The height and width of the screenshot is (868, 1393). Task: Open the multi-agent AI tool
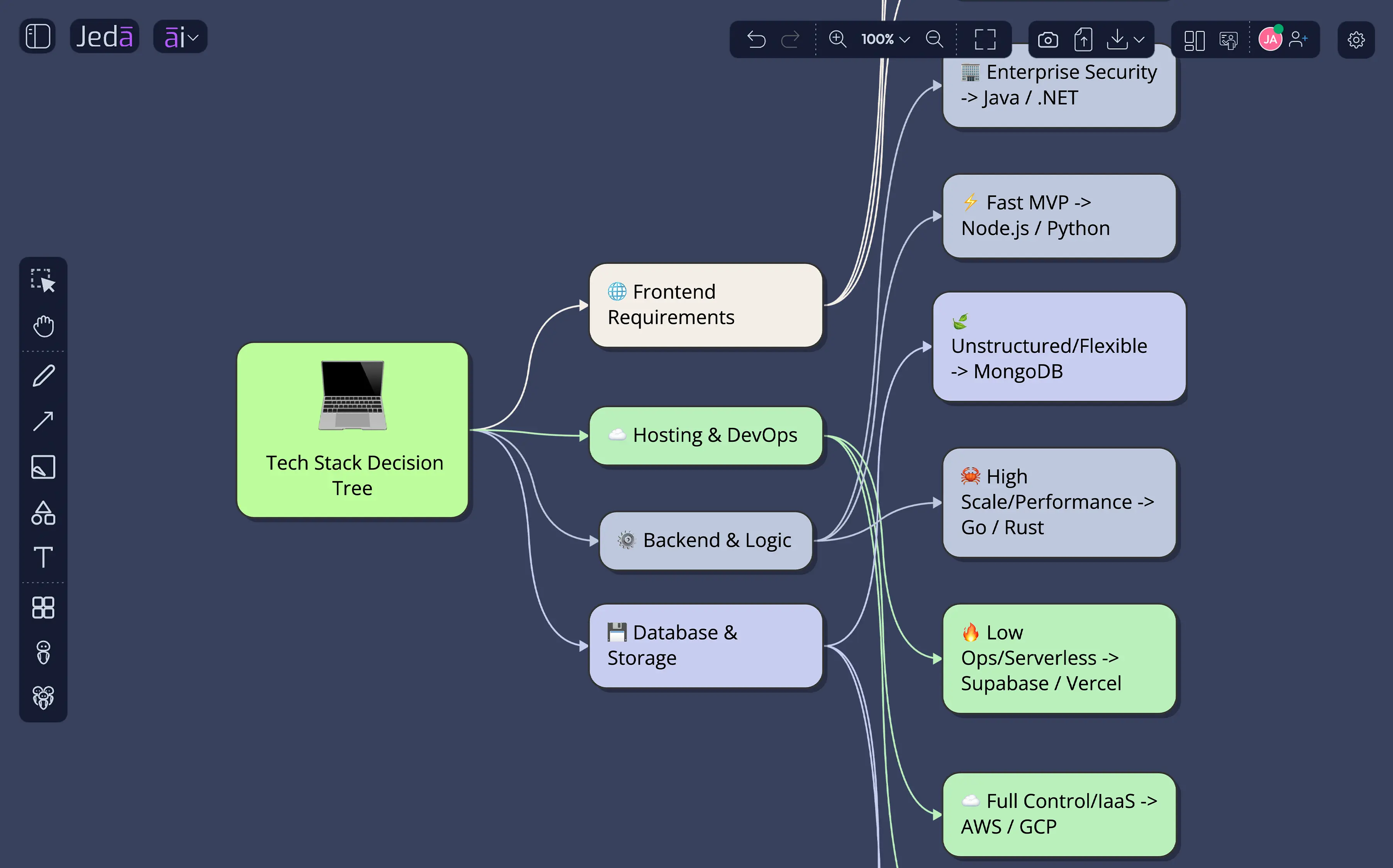pyautogui.click(x=43, y=697)
